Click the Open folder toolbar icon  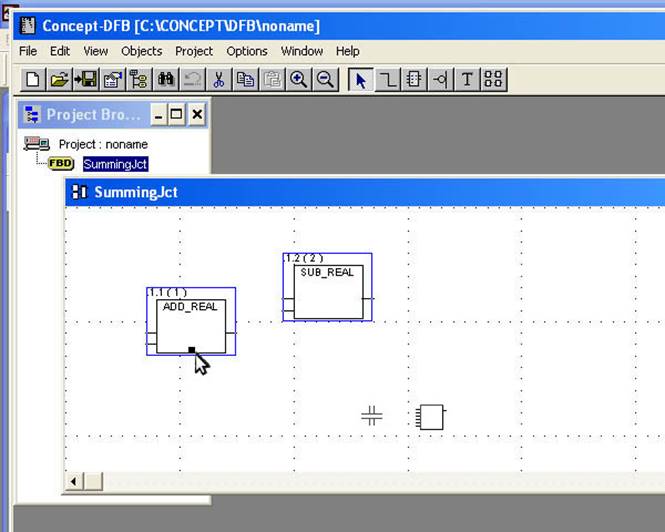59,79
